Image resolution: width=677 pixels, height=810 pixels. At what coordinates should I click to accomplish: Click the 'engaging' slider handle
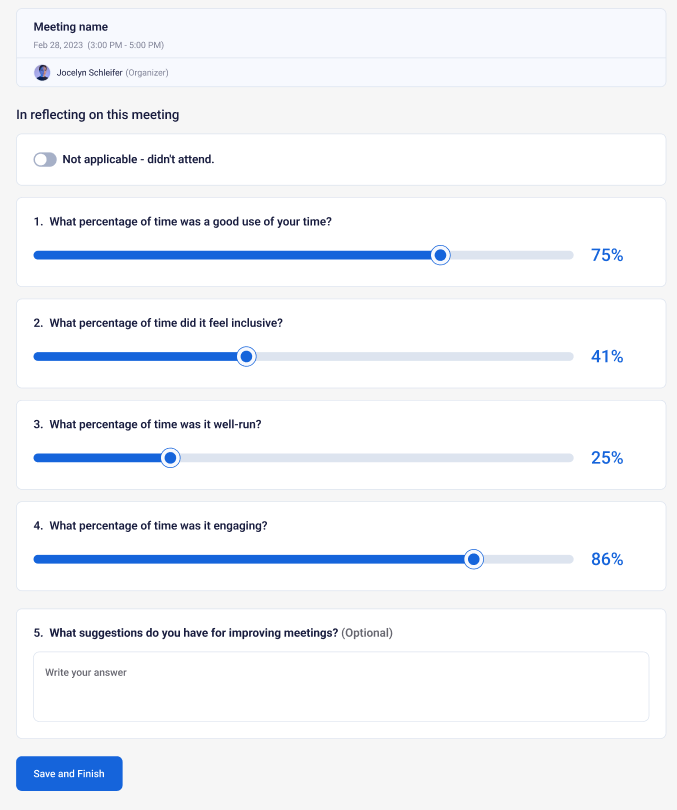(474, 559)
